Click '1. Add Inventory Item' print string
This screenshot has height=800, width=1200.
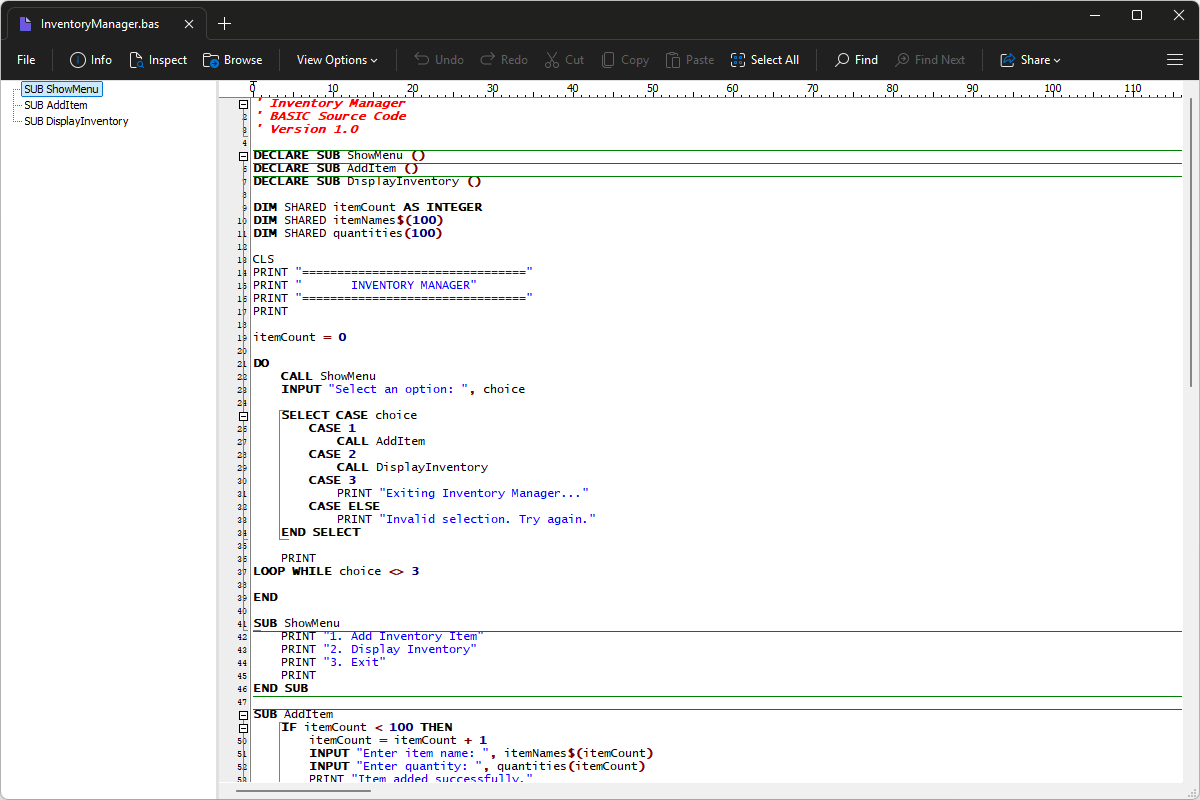(403, 636)
